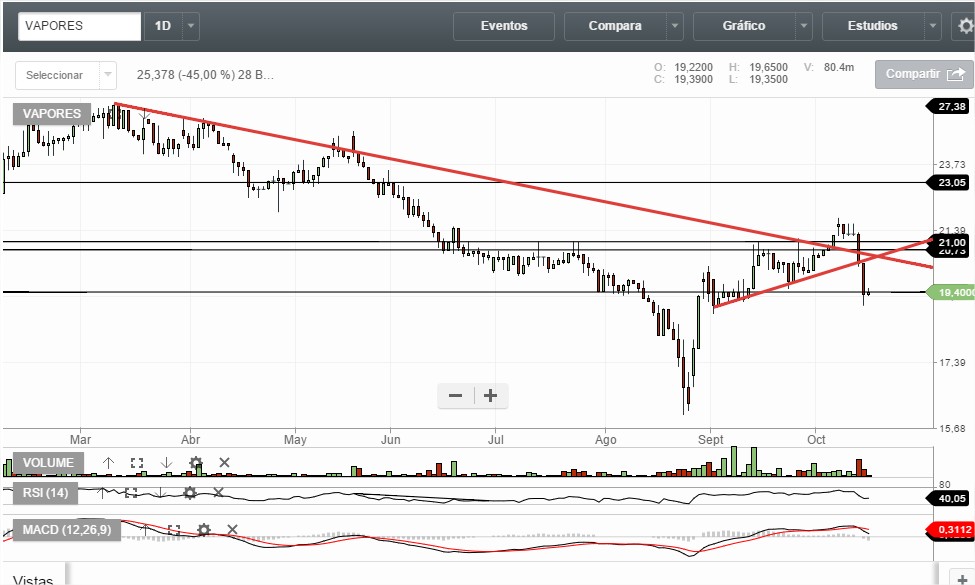
Task: Click the 23,05 horizontal line price tag
Action: (950, 183)
